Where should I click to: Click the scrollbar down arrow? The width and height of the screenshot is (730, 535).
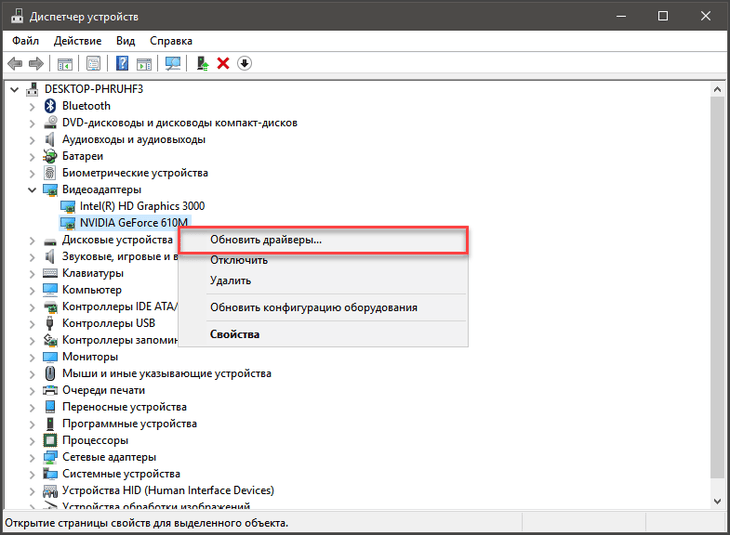coord(717,501)
